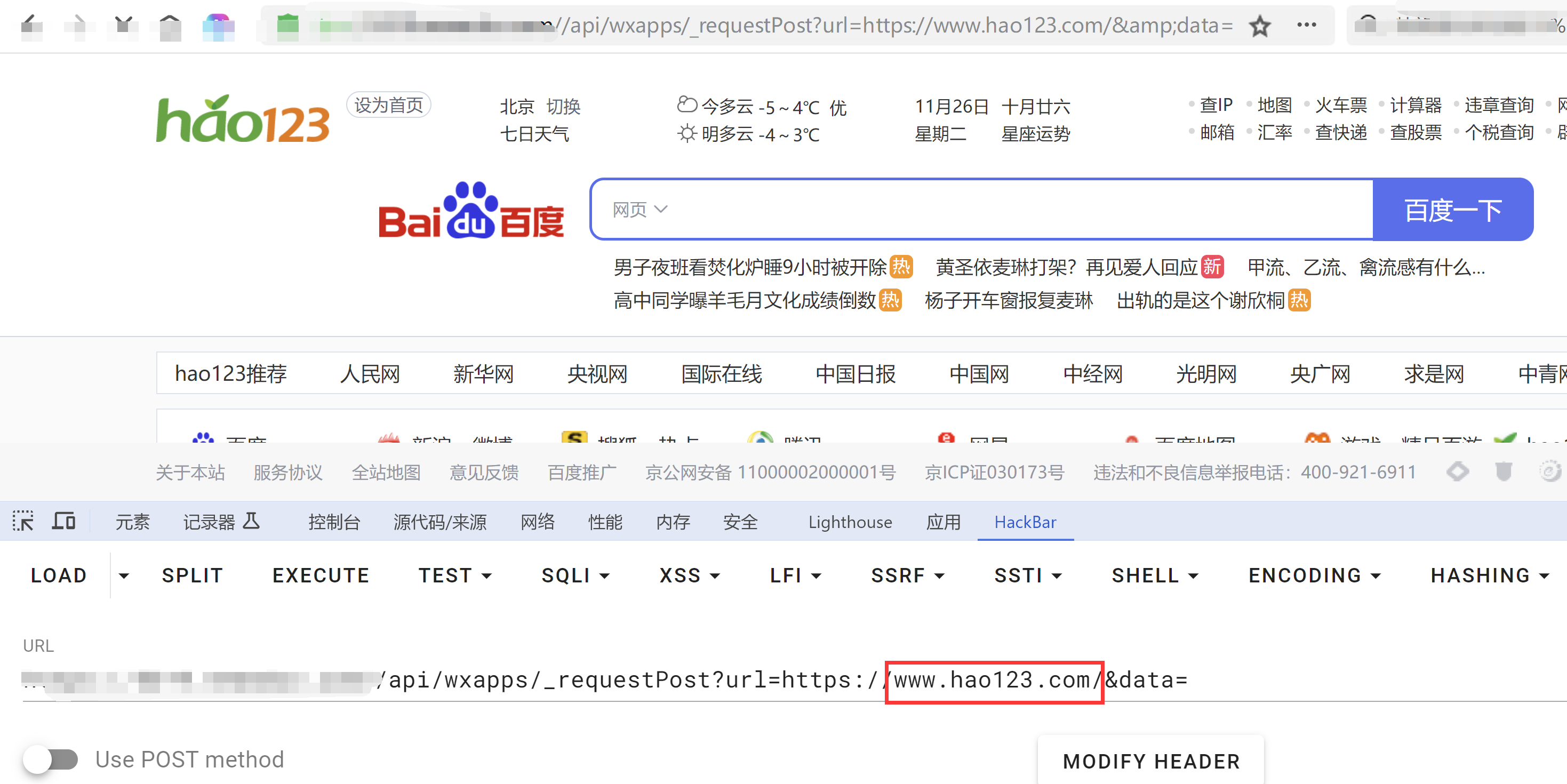Image resolution: width=1567 pixels, height=784 pixels.
Task: Open the 央视网 link
Action: pyautogui.click(x=597, y=373)
